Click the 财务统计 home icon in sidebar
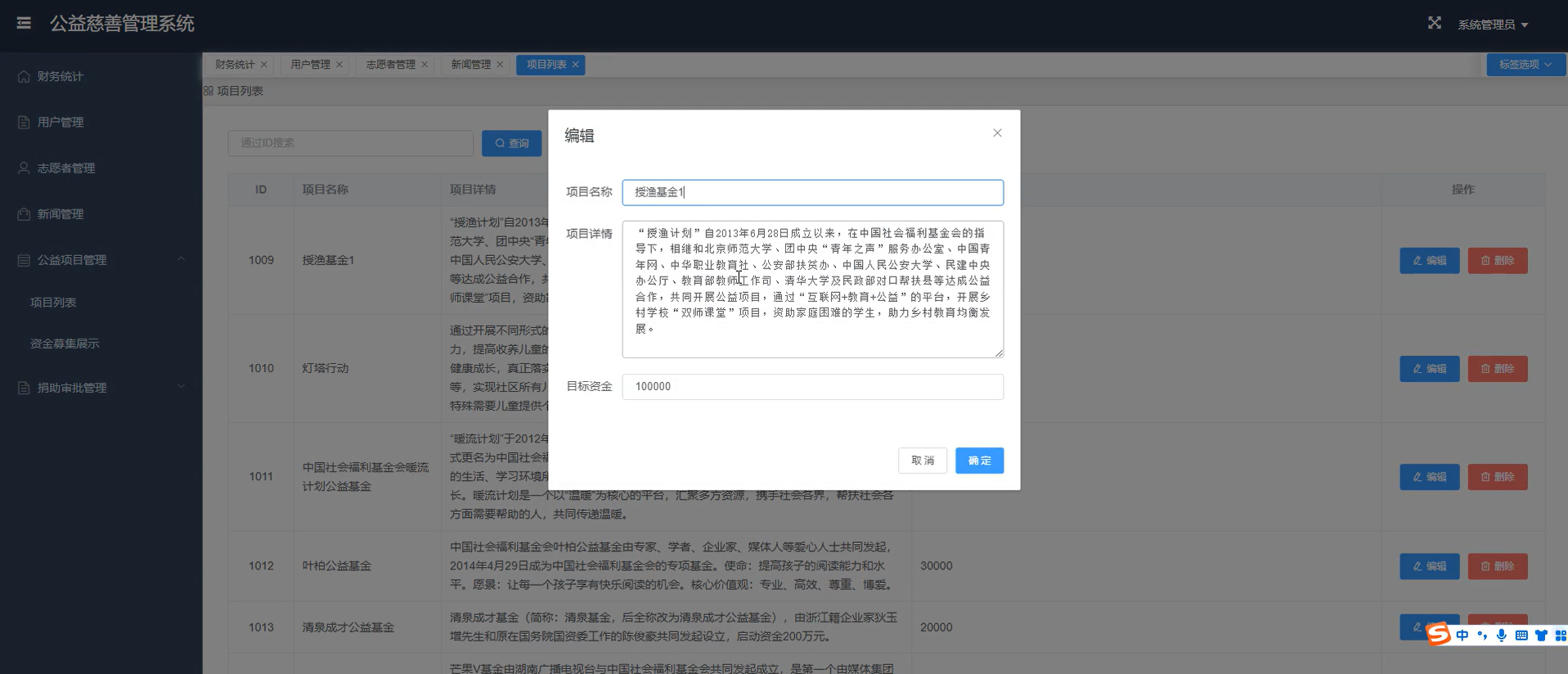Screen dimensions: 1568x674 (x=24, y=76)
